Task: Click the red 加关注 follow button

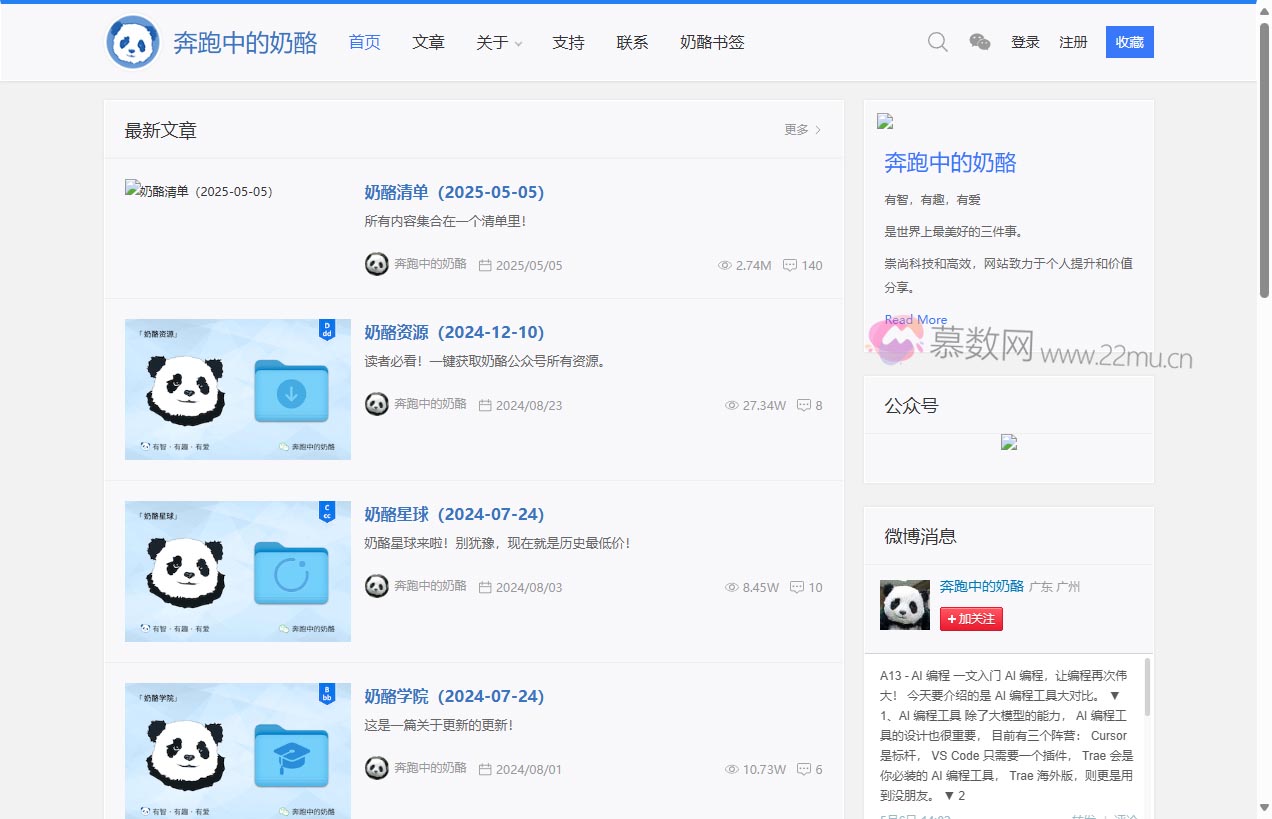Action: [970, 618]
